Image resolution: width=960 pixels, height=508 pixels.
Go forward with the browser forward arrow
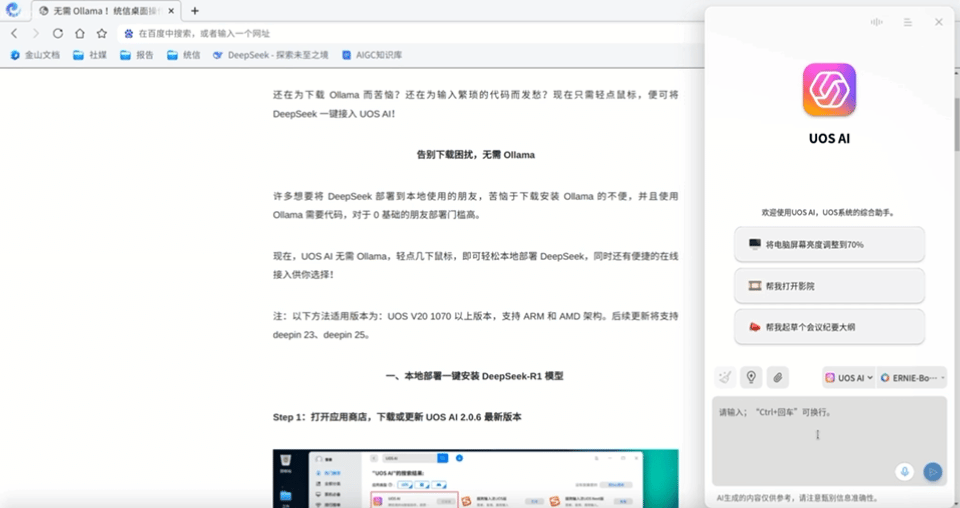[36, 33]
